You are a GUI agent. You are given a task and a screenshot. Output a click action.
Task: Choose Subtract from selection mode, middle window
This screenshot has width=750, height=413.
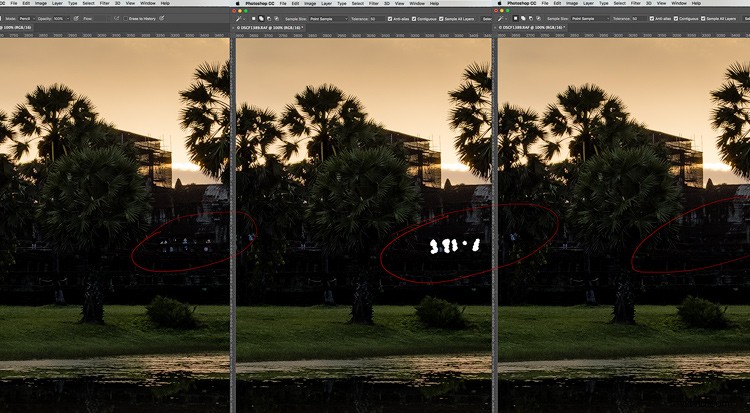click(269, 19)
